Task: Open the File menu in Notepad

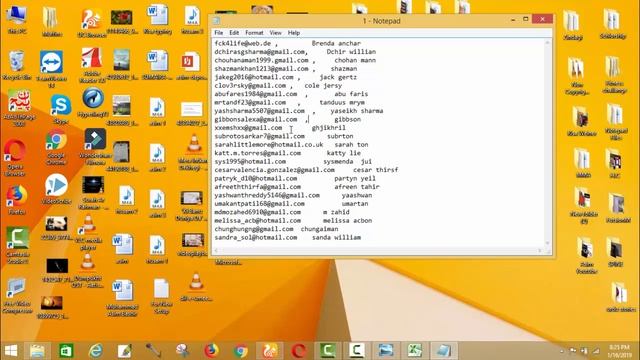Action: [x=218, y=33]
